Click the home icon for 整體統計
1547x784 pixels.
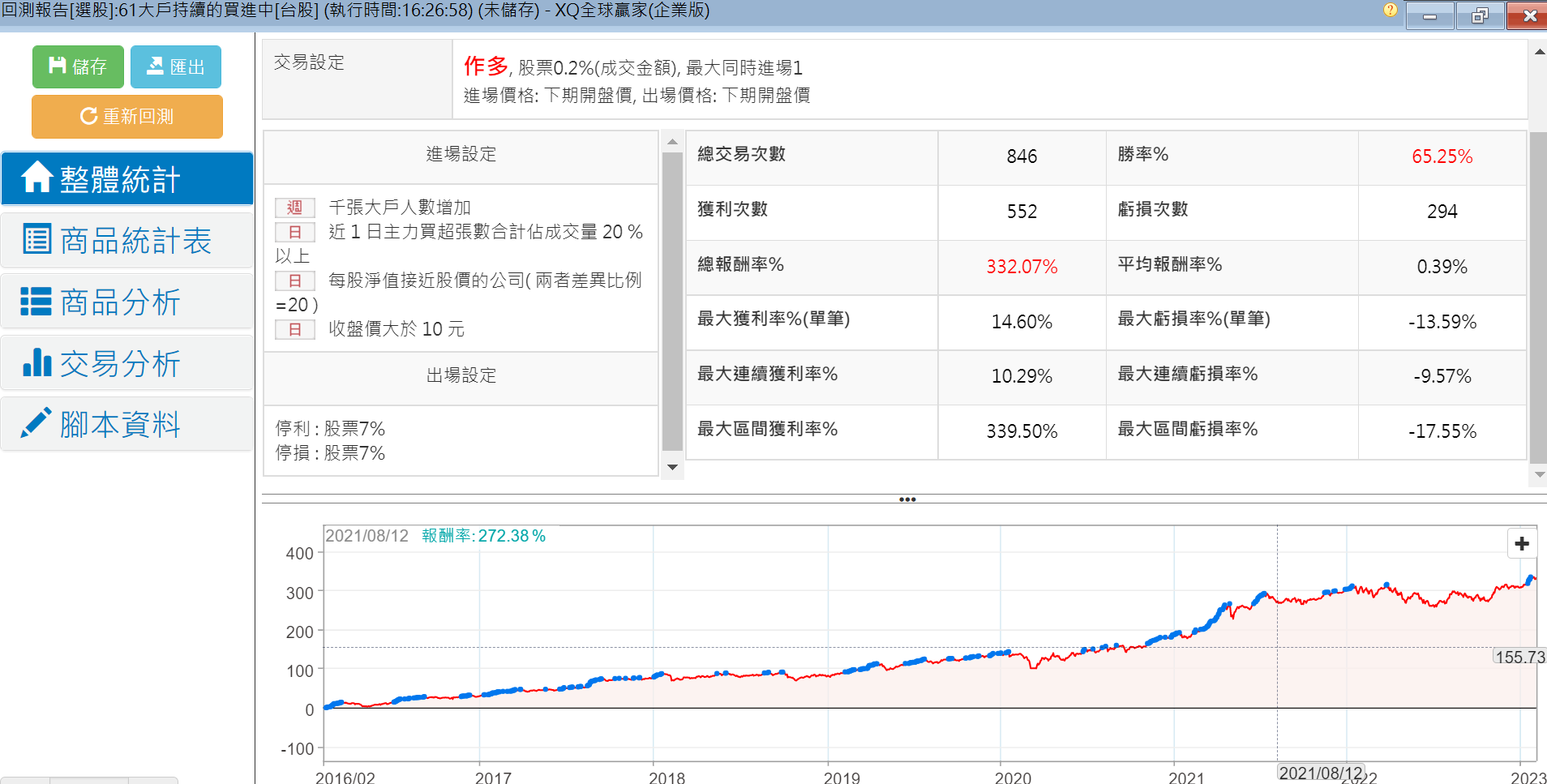(36, 178)
